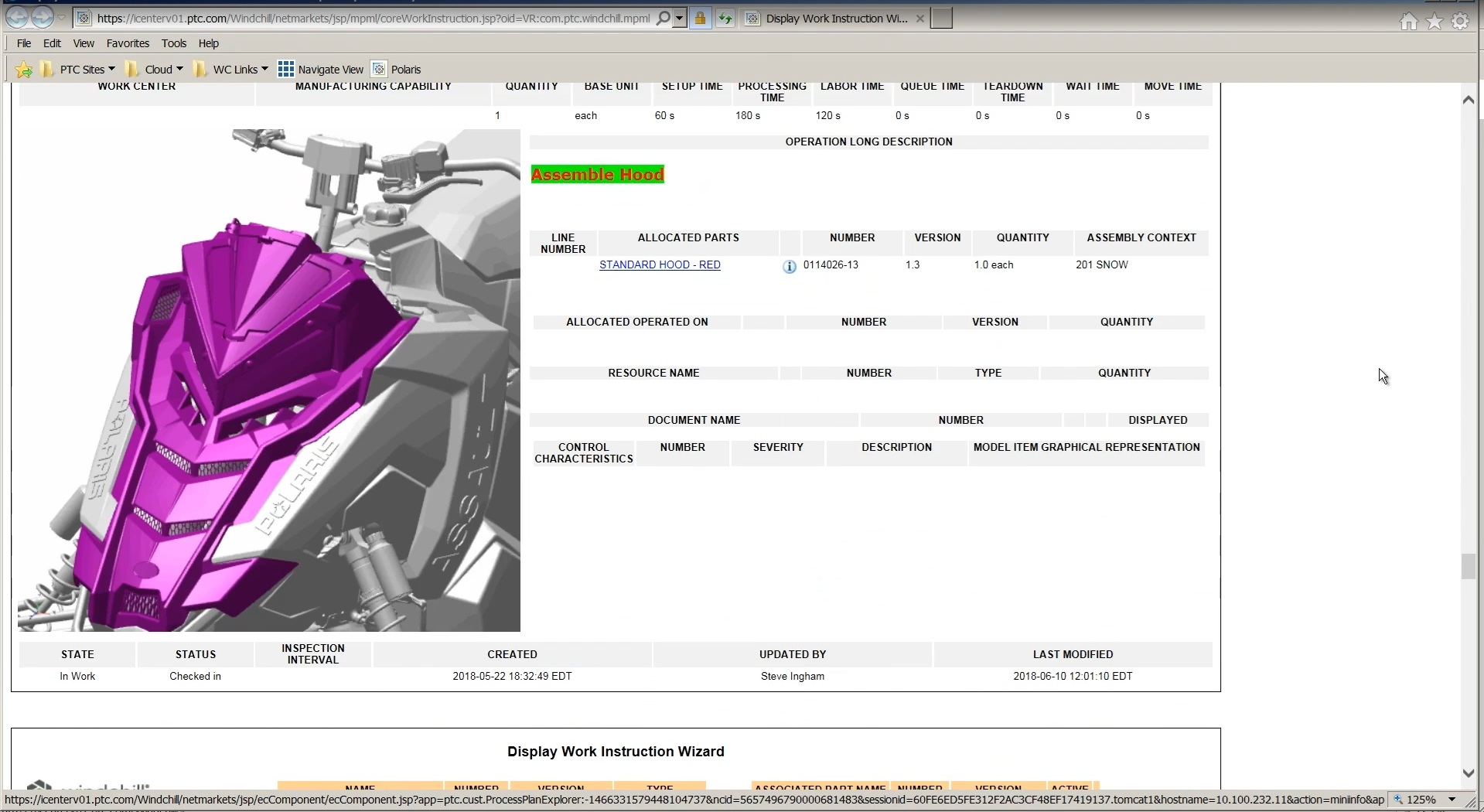Click the browser Back arrow button
The height and width of the screenshot is (812, 1484).
(17, 17)
